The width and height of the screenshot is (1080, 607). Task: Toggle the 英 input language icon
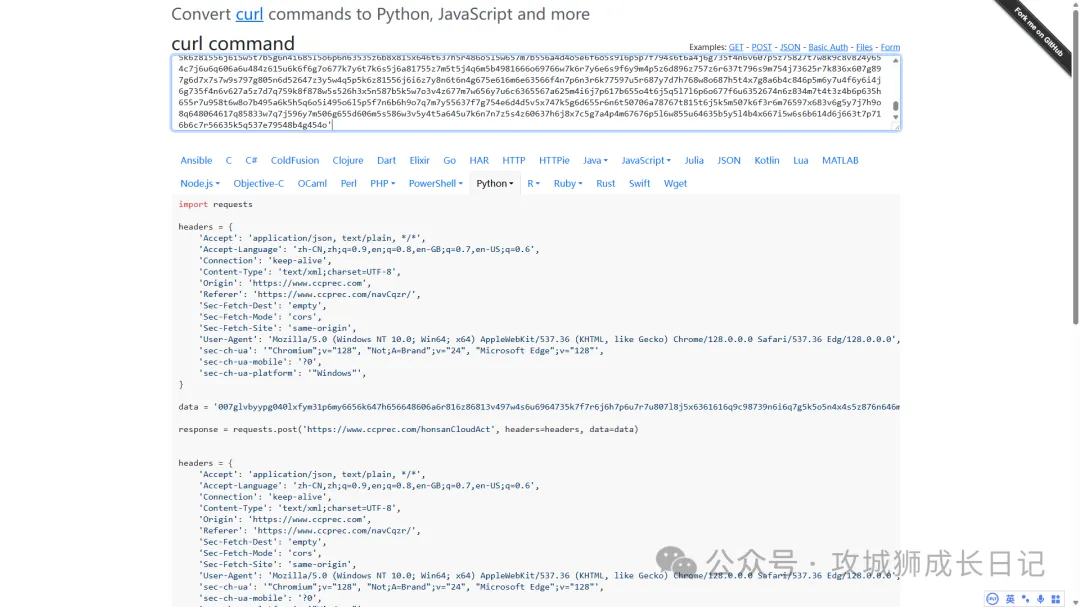click(1010, 599)
